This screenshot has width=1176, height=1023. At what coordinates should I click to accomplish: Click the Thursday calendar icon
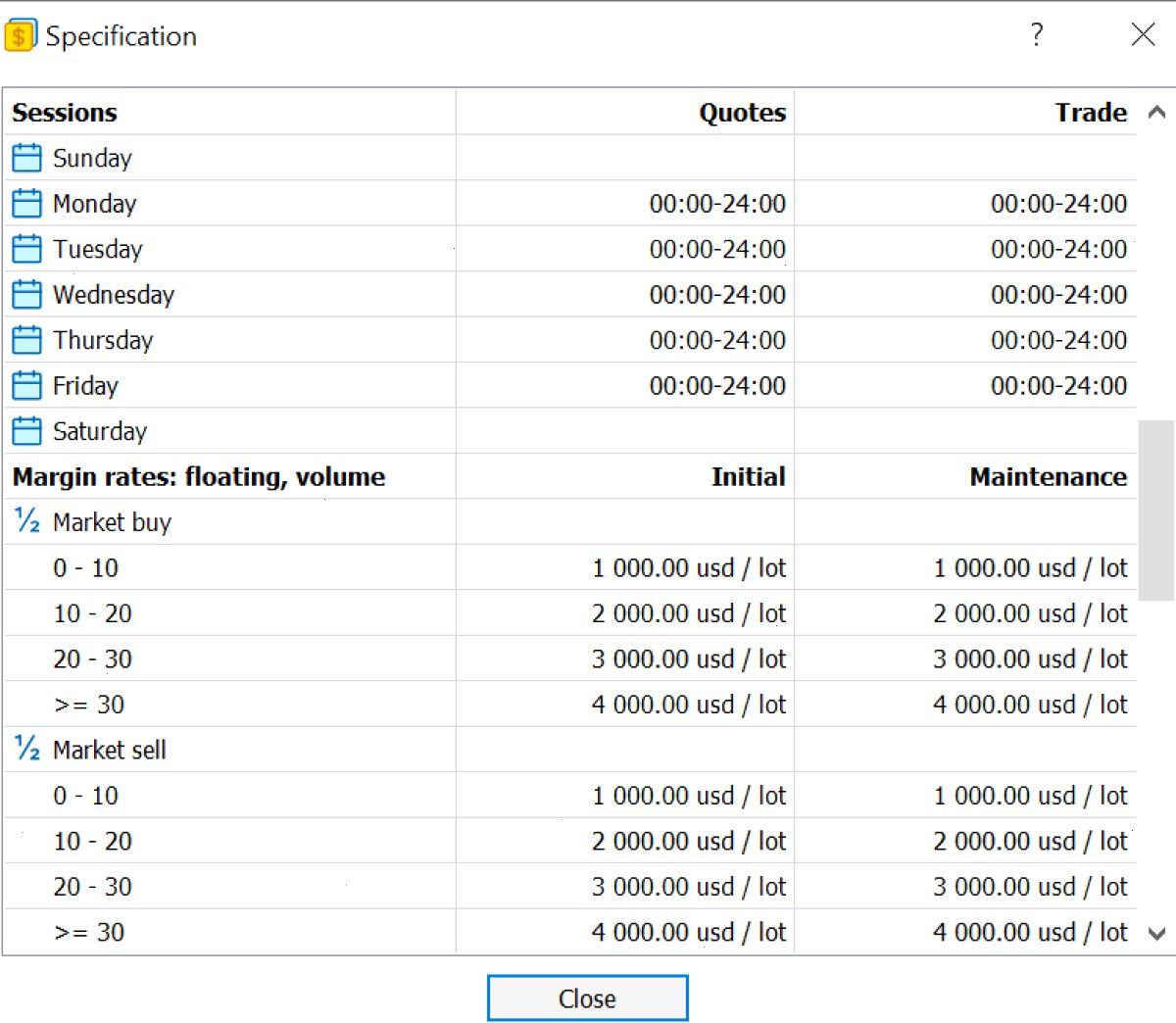click(x=26, y=340)
